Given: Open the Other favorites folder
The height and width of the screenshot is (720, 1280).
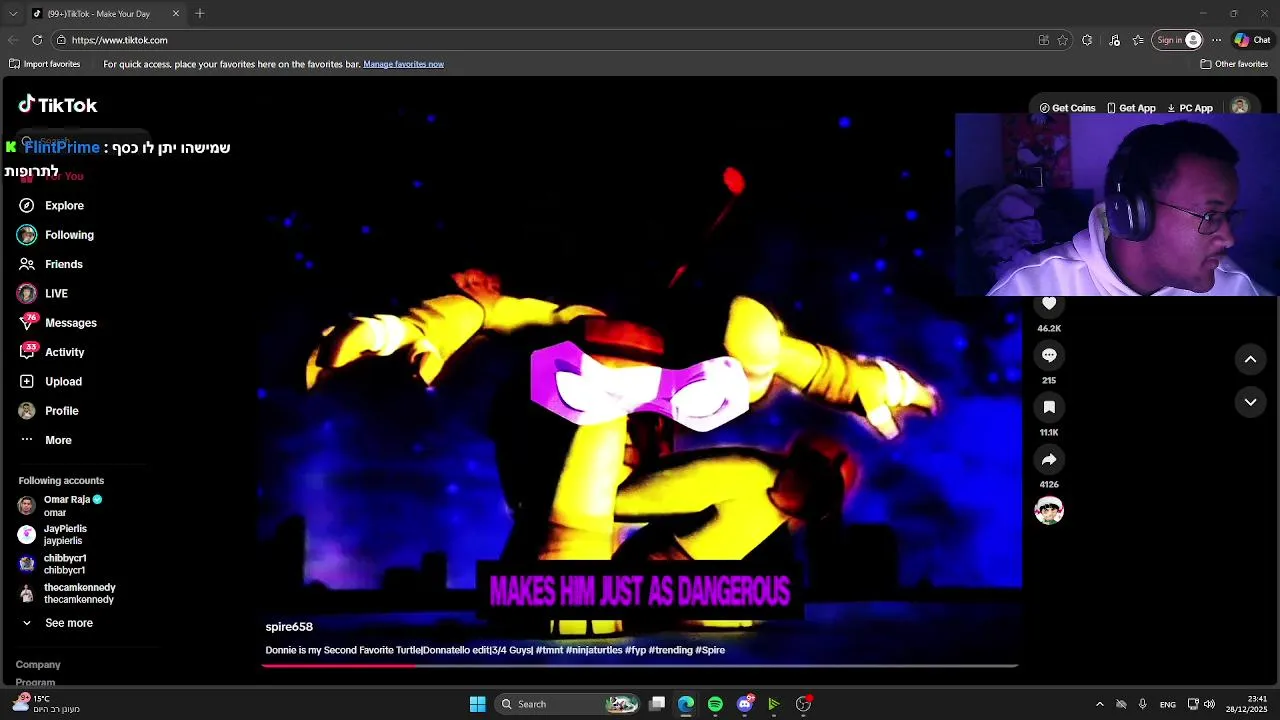Looking at the screenshot, I should tap(1234, 64).
